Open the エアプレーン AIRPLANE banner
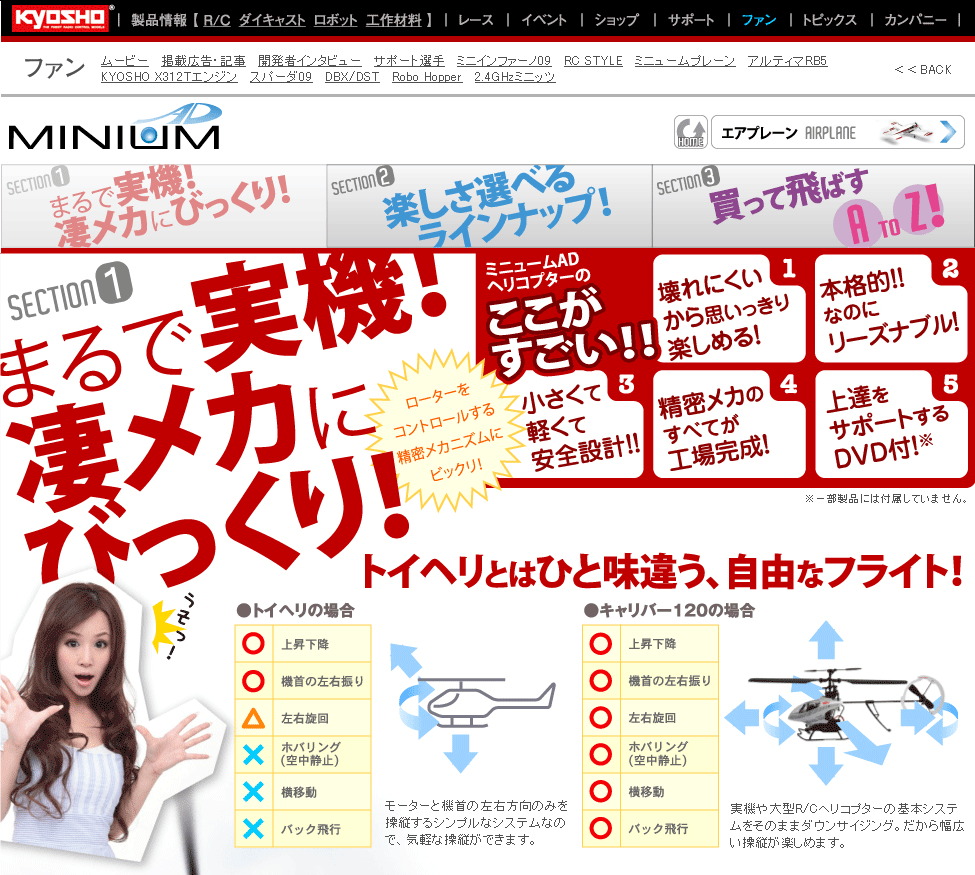 [838, 132]
